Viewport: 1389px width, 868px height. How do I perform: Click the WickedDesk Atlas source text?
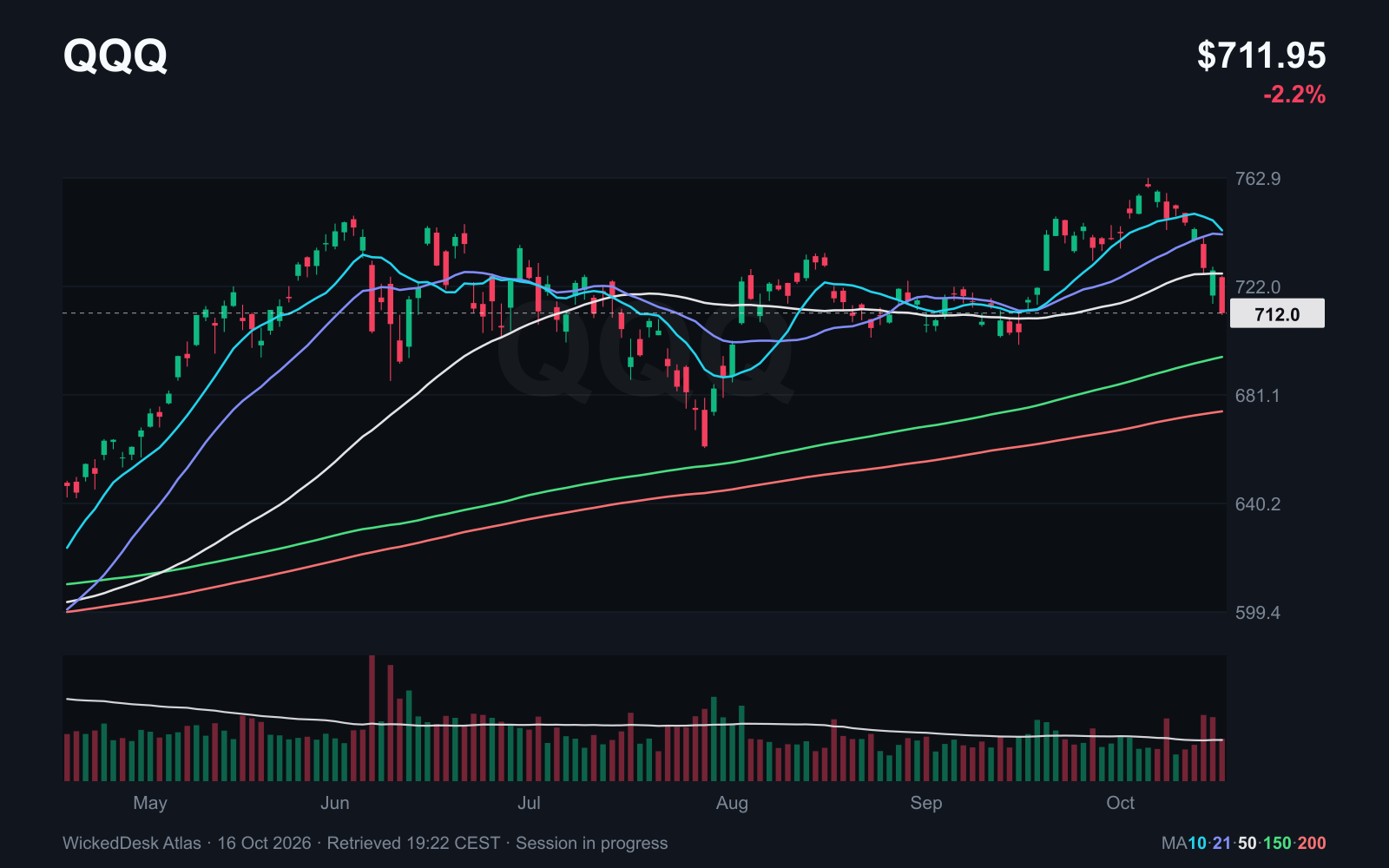pos(132,843)
